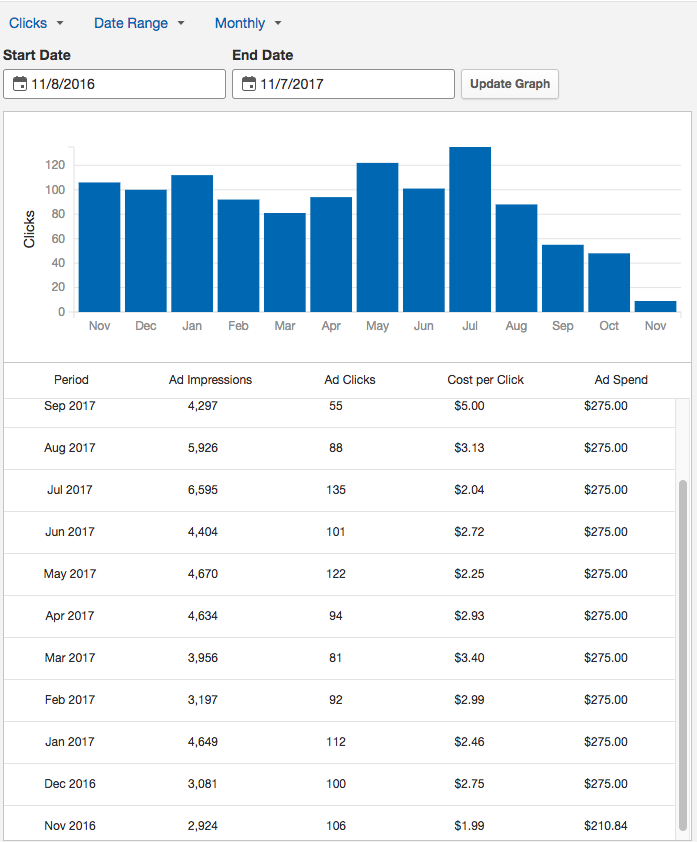Click the tallest Jul bar in chart
This screenshot has width=697, height=842.
[x=470, y=230]
